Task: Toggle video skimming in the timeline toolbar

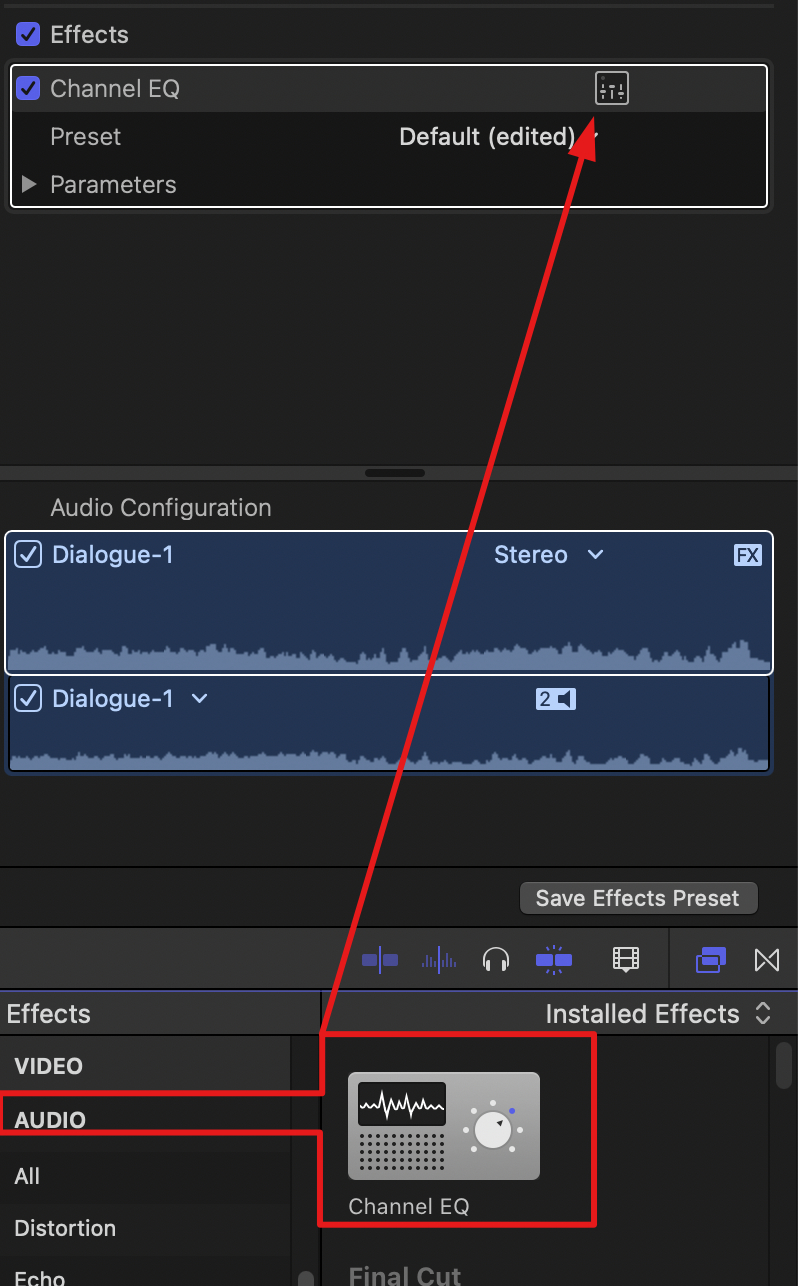Action: 380,960
